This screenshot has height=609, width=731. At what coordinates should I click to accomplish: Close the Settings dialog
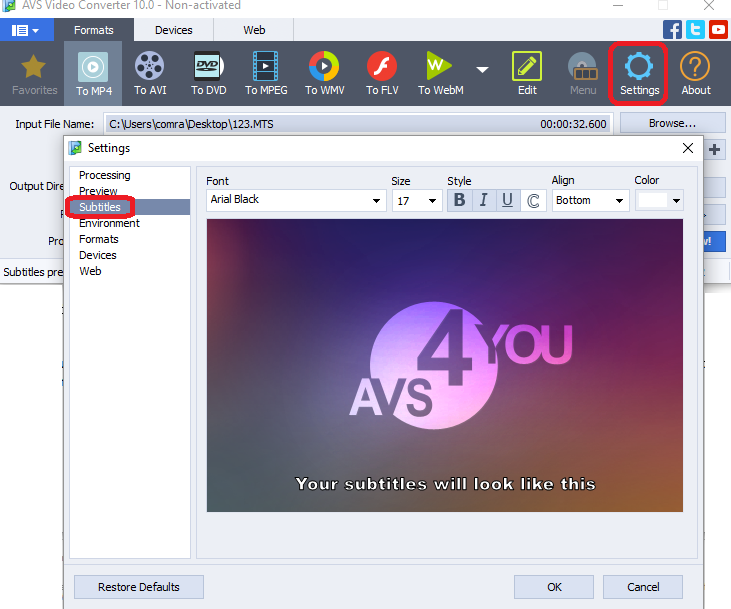click(x=688, y=148)
